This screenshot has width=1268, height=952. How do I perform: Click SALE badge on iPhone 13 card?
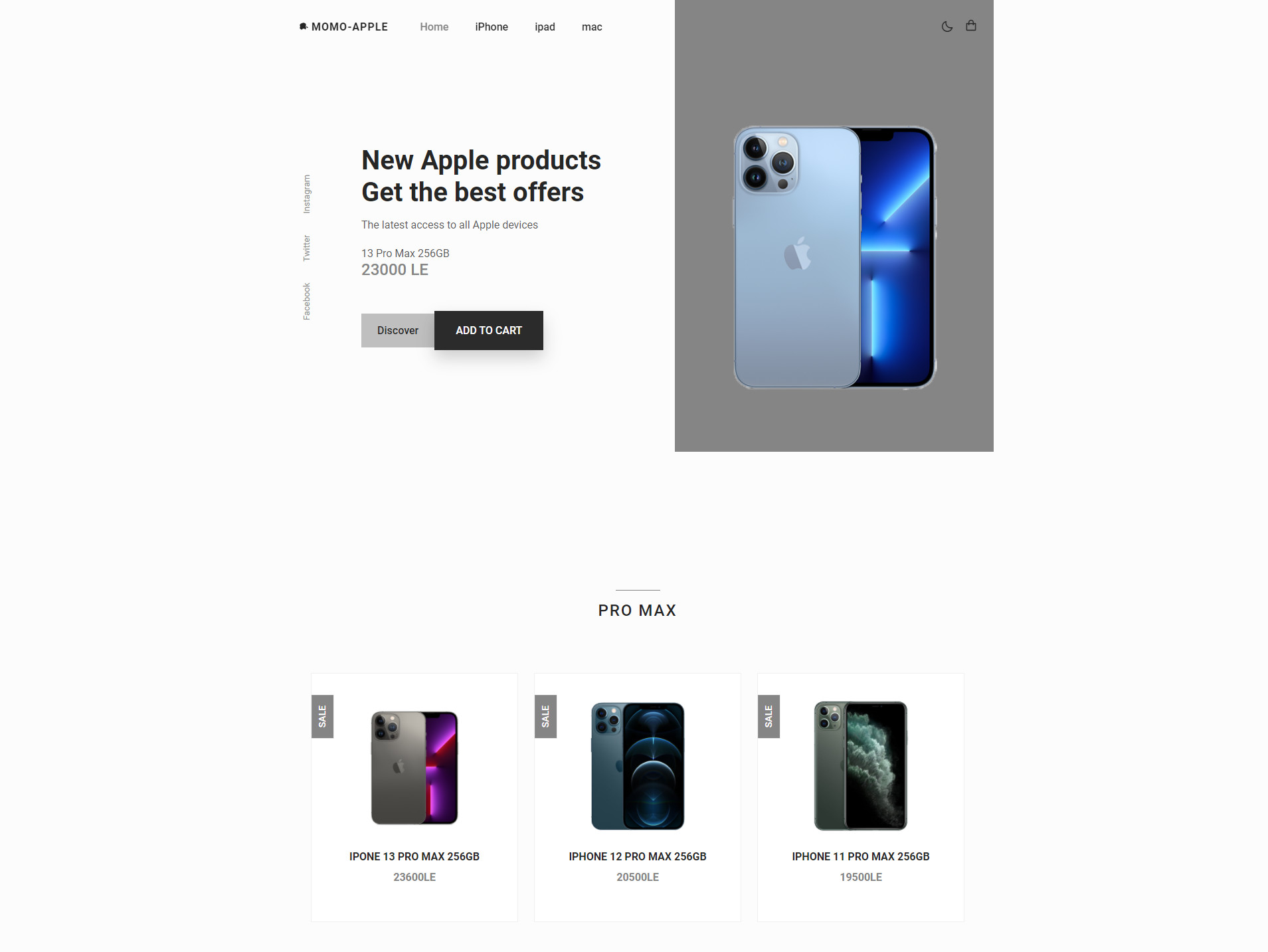click(322, 716)
